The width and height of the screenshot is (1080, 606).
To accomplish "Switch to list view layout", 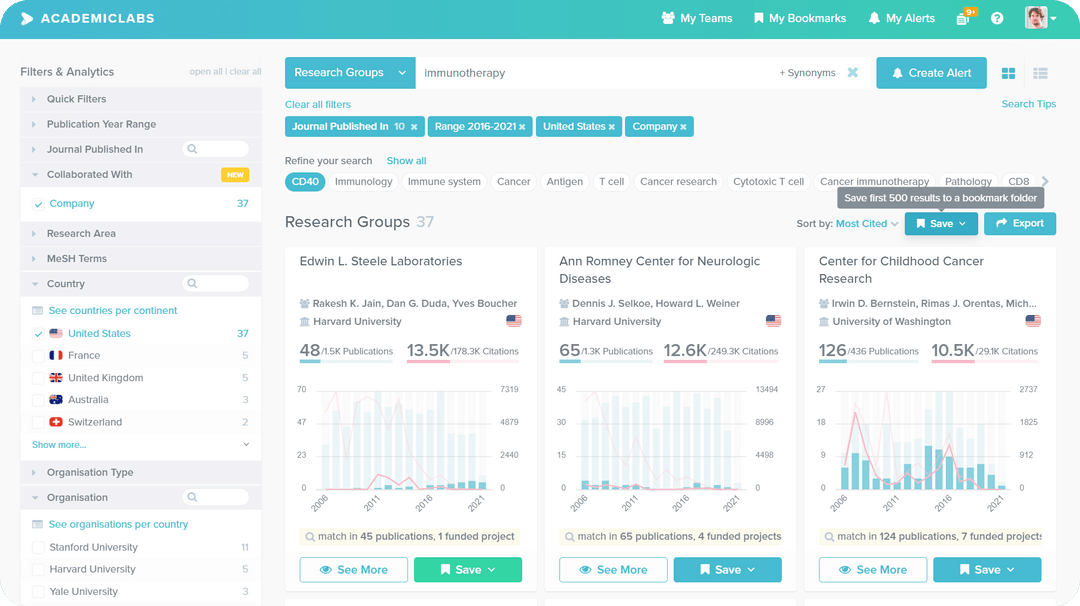I will point(1041,72).
